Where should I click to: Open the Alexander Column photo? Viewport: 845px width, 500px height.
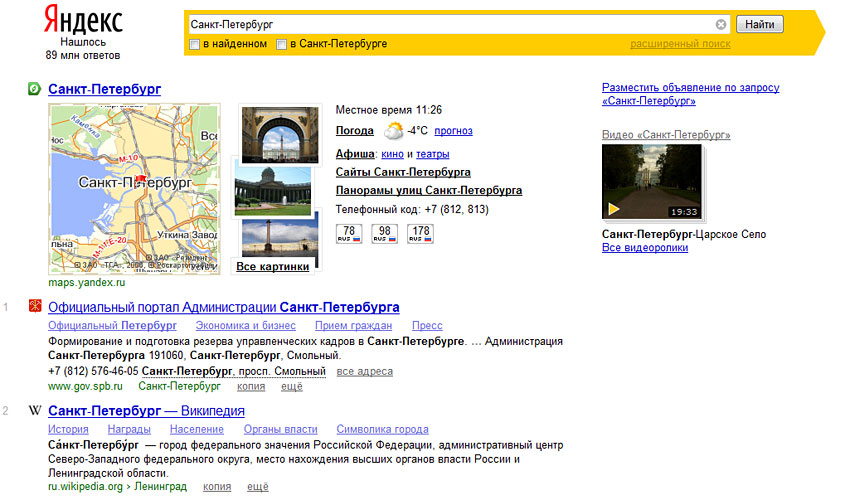[x=280, y=238]
